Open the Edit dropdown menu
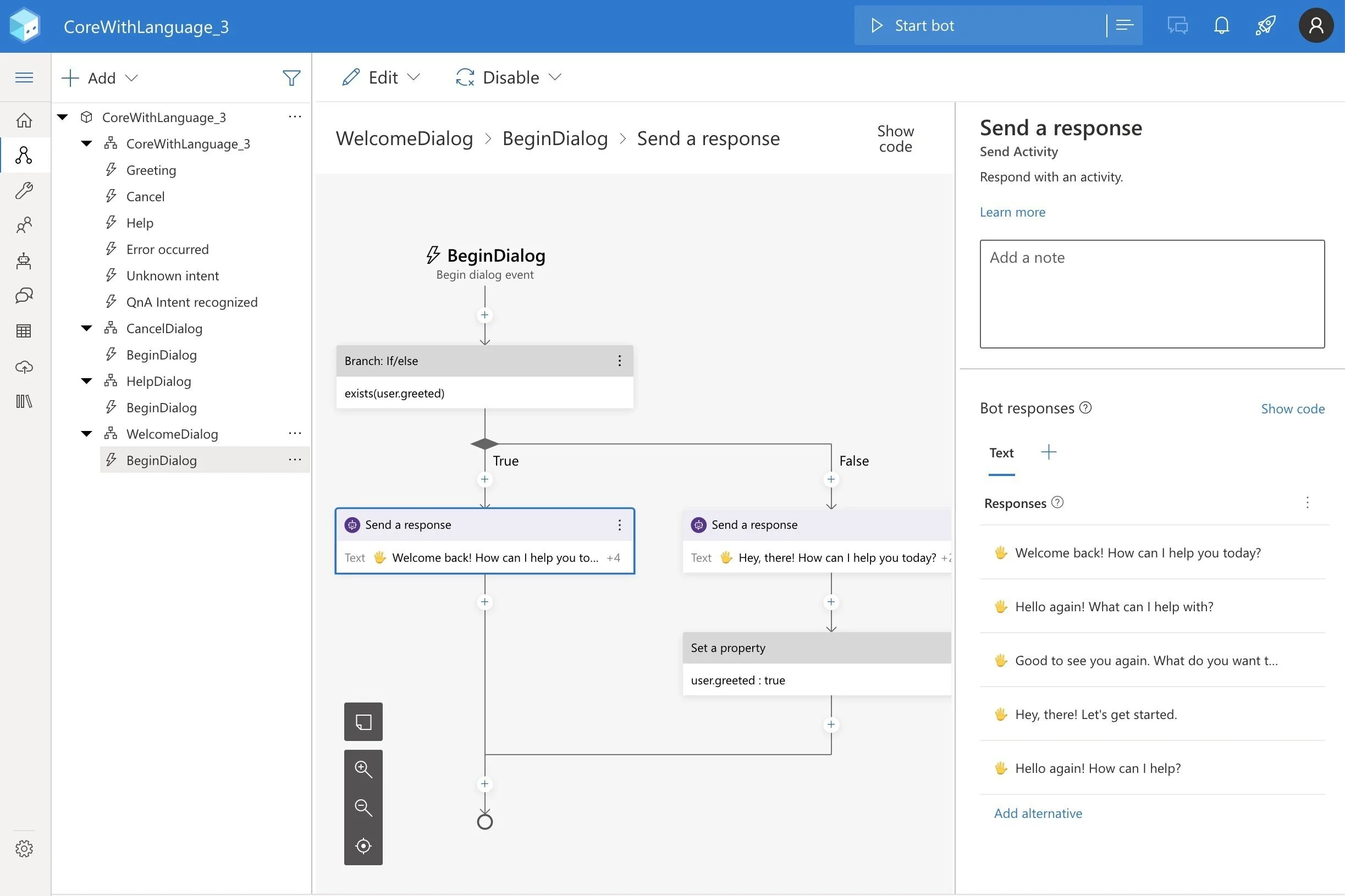Screen dimensions: 1345x896 tap(381, 77)
